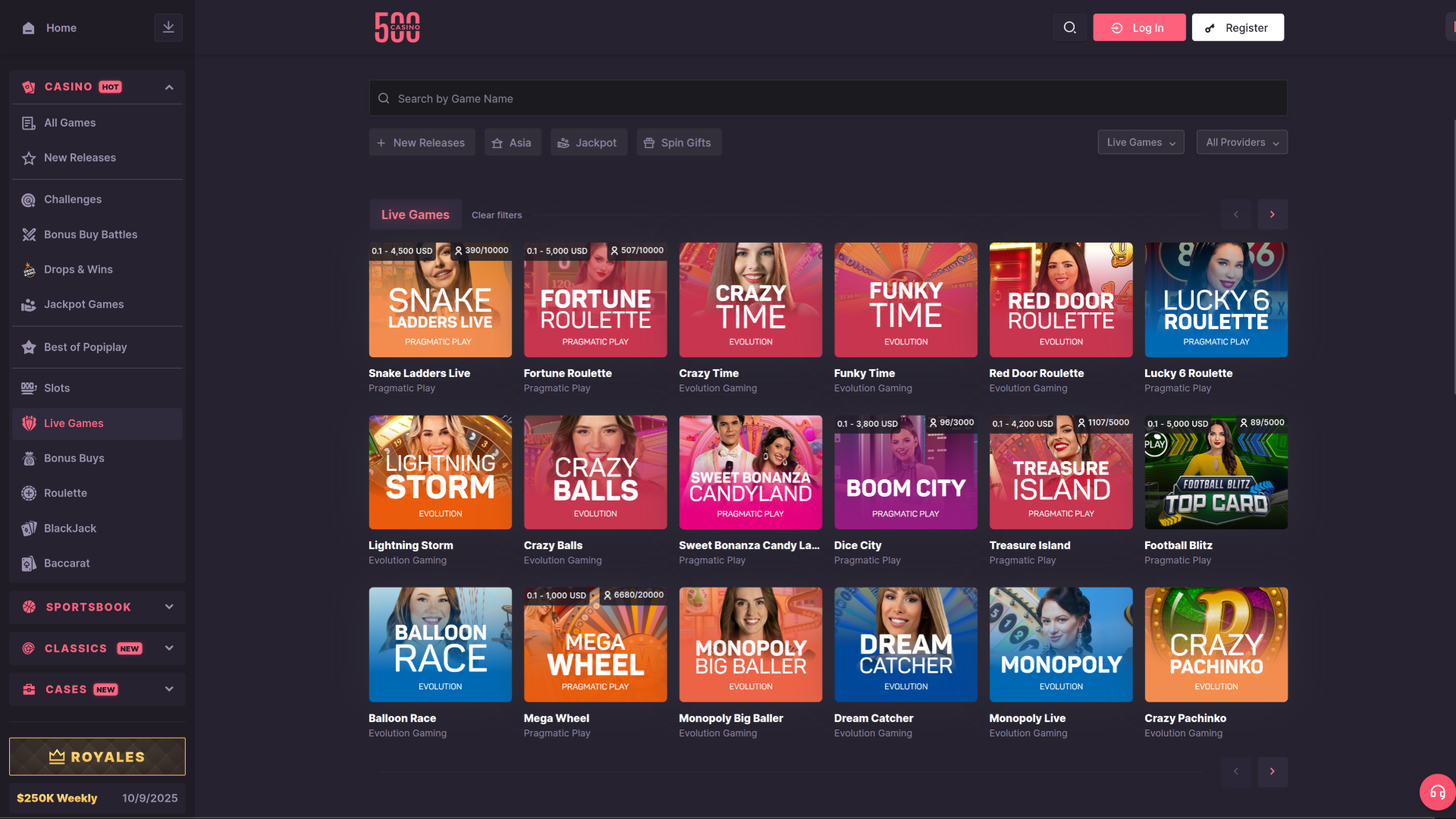Open Monopoly Live game thumbnail
The height and width of the screenshot is (819, 1456).
[x=1061, y=645]
